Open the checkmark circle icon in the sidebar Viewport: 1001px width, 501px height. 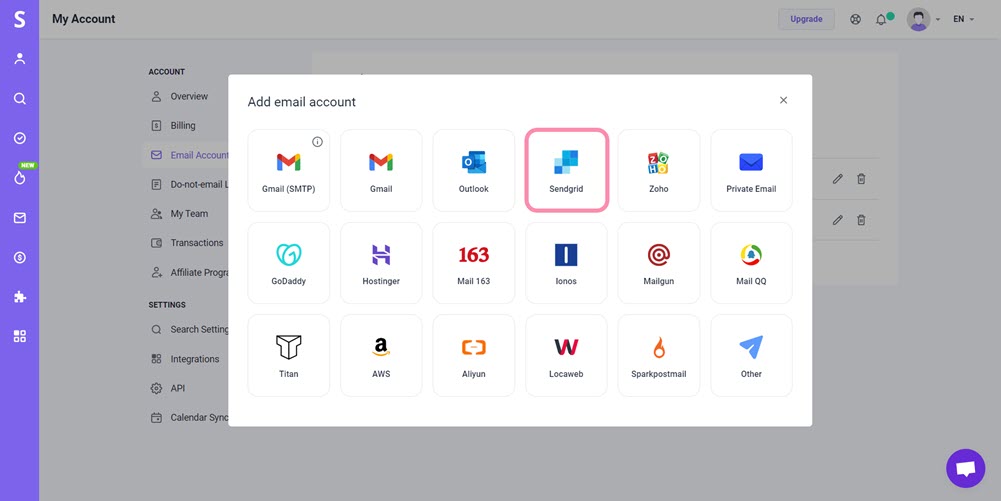[20, 138]
